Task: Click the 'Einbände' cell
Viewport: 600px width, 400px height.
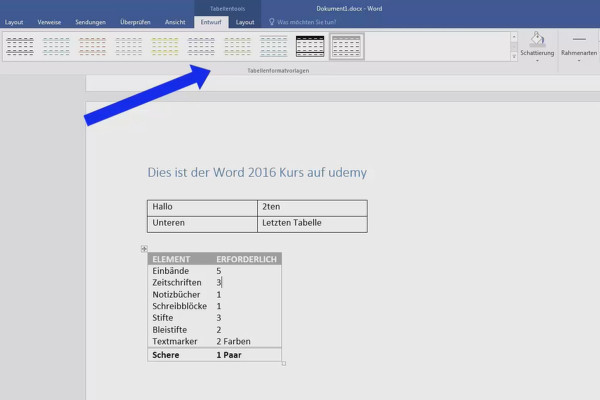Action: 171,271
